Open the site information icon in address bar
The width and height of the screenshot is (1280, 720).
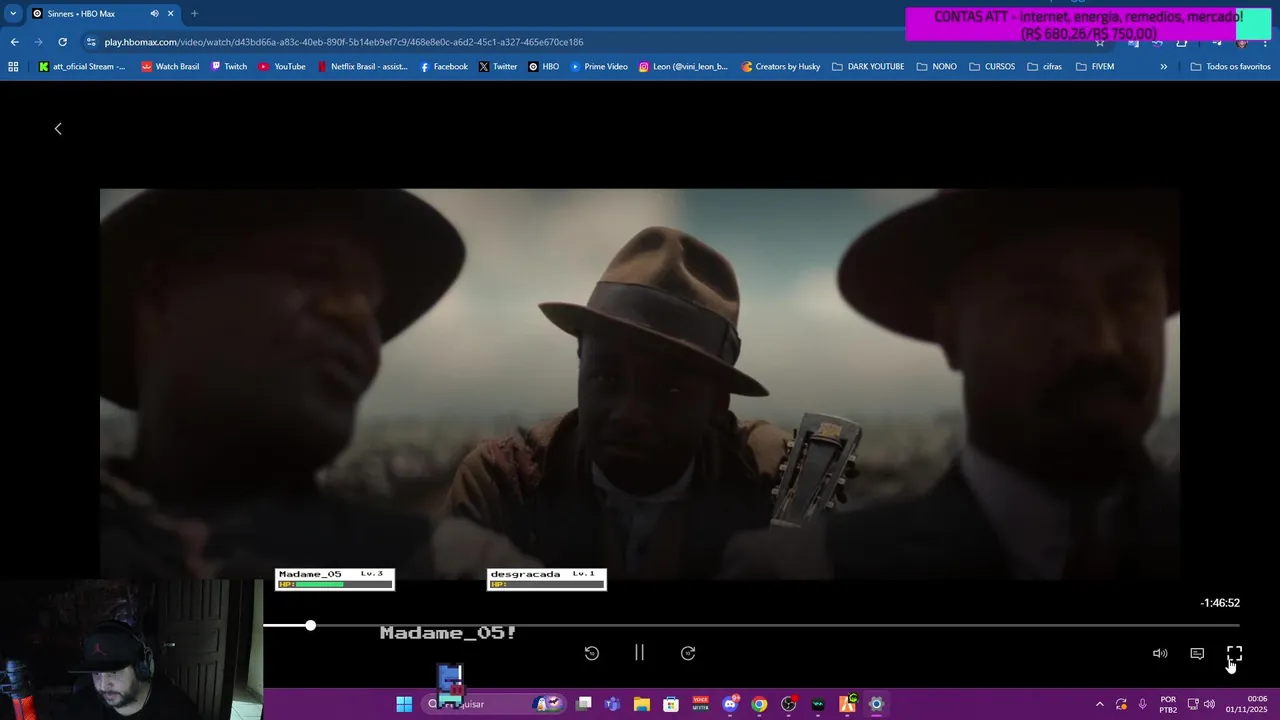(x=91, y=42)
